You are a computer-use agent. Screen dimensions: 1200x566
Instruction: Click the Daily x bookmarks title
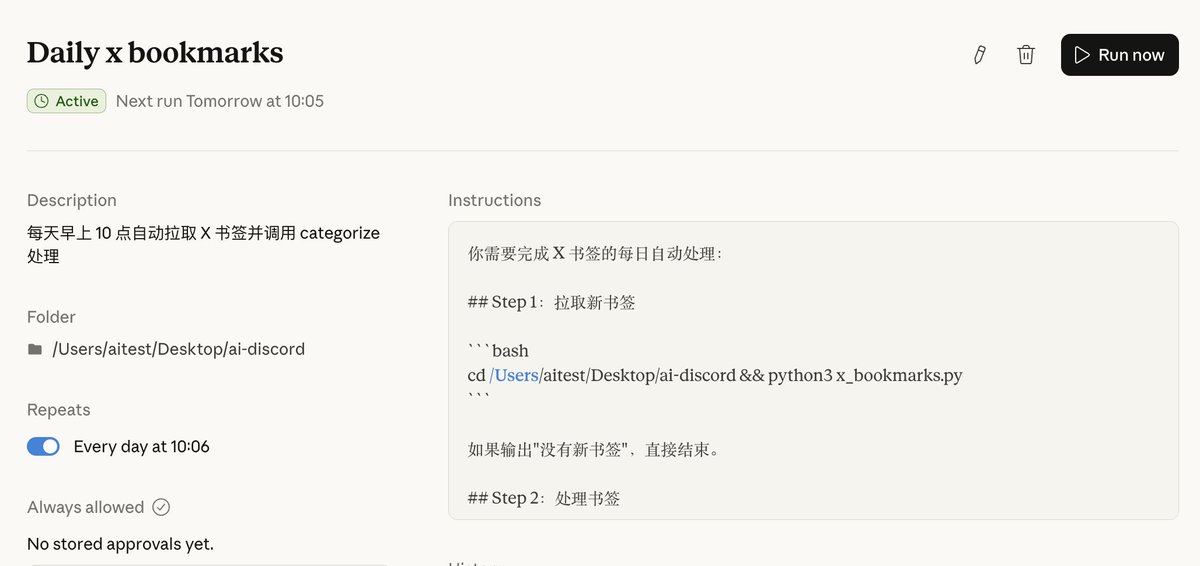155,52
